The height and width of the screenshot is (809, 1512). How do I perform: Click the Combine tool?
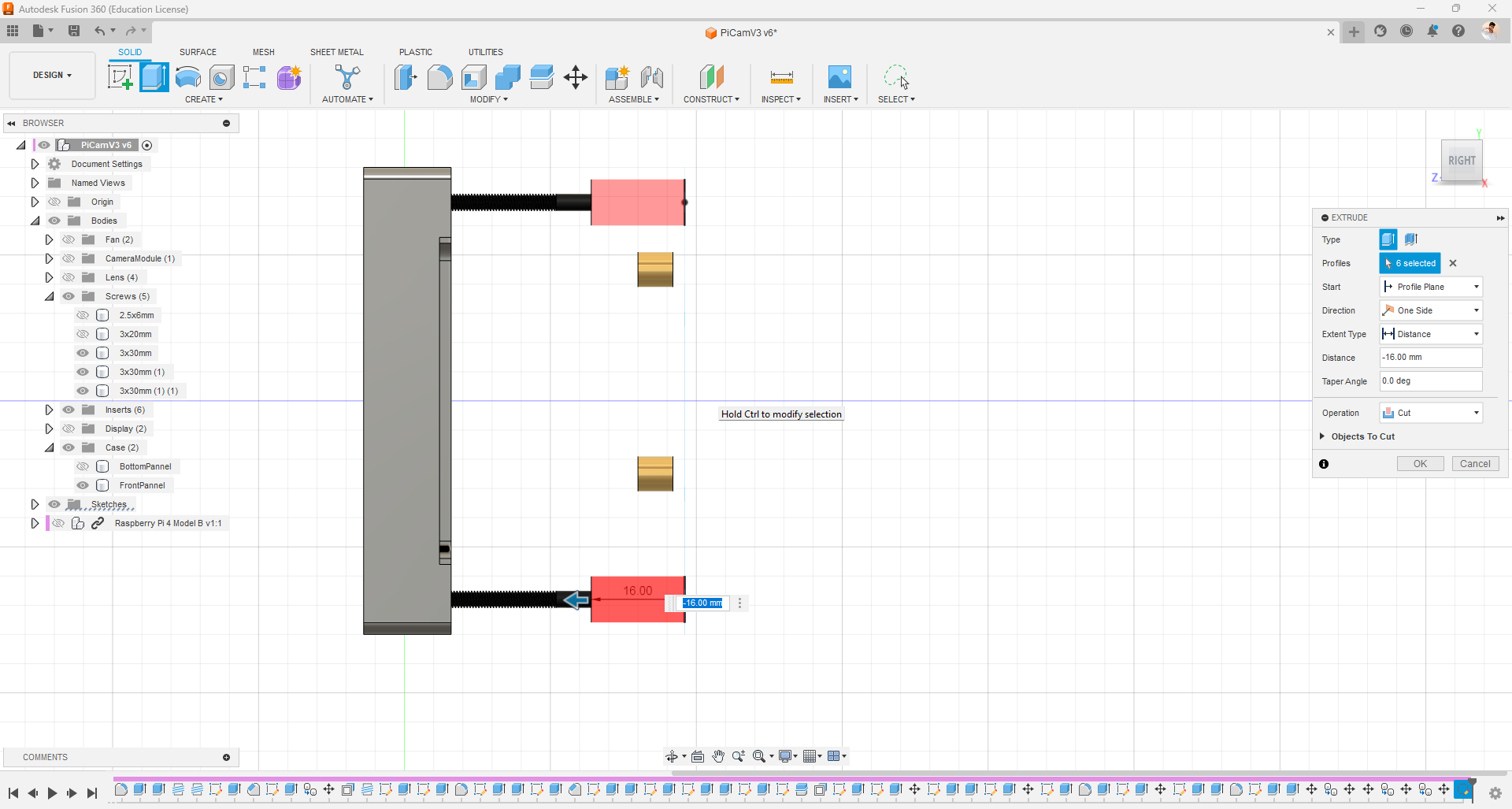pos(508,77)
